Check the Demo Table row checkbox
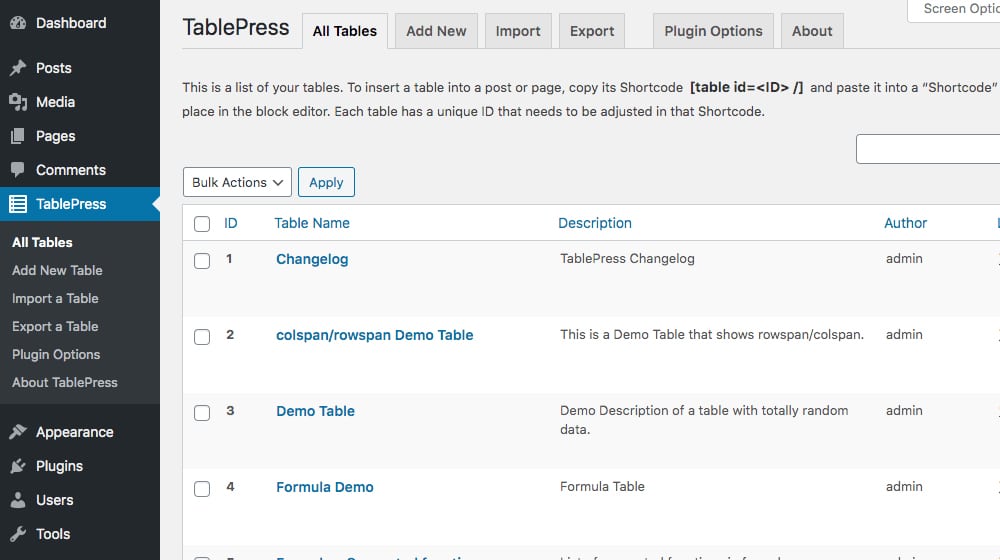1000x560 pixels. [202, 413]
